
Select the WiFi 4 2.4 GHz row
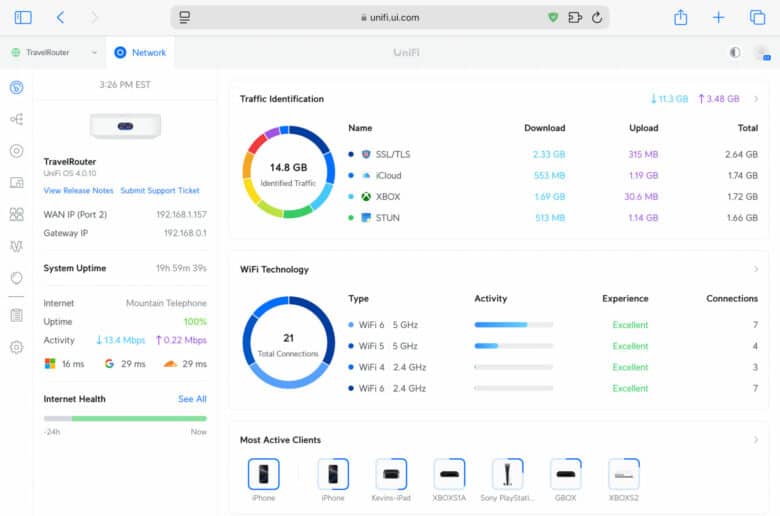tap(553, 367)
